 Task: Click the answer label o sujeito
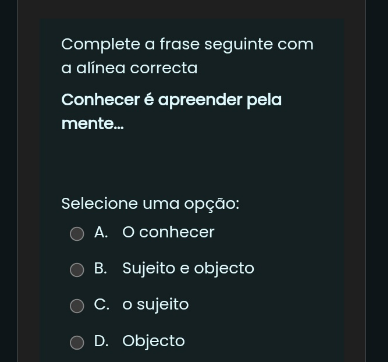155,305
